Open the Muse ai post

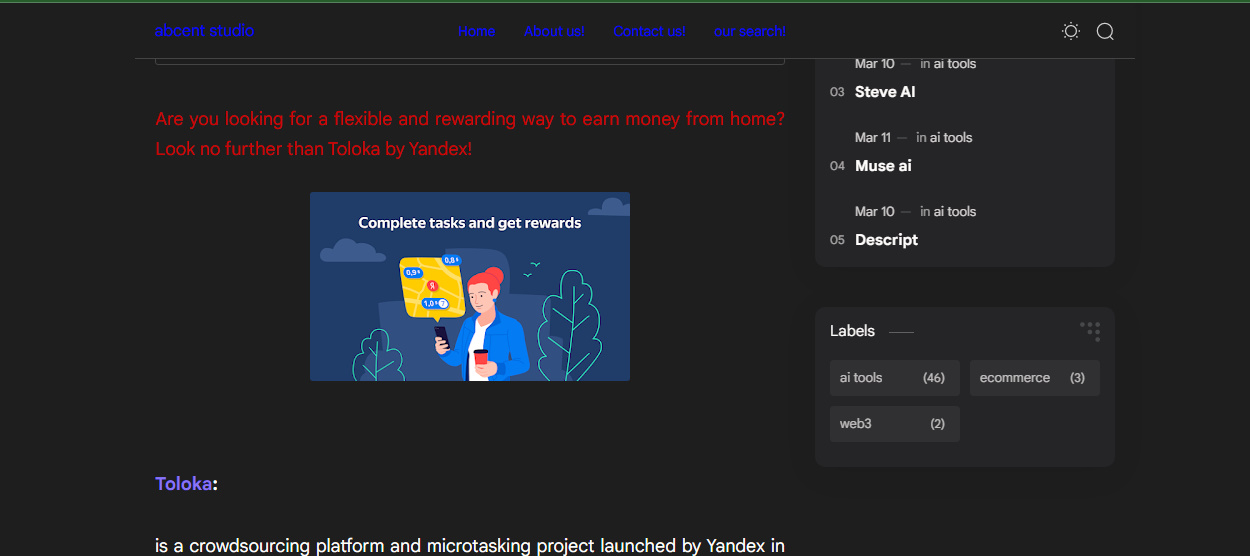(883, 166)
